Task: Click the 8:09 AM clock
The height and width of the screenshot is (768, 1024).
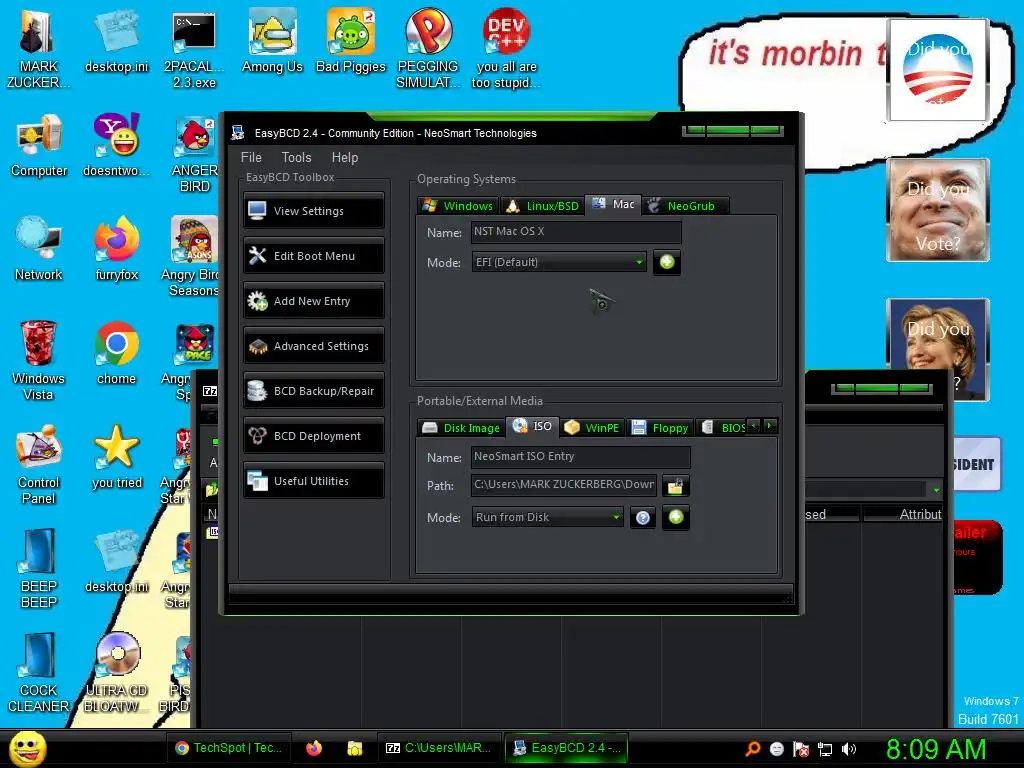Action: point(936,749)
